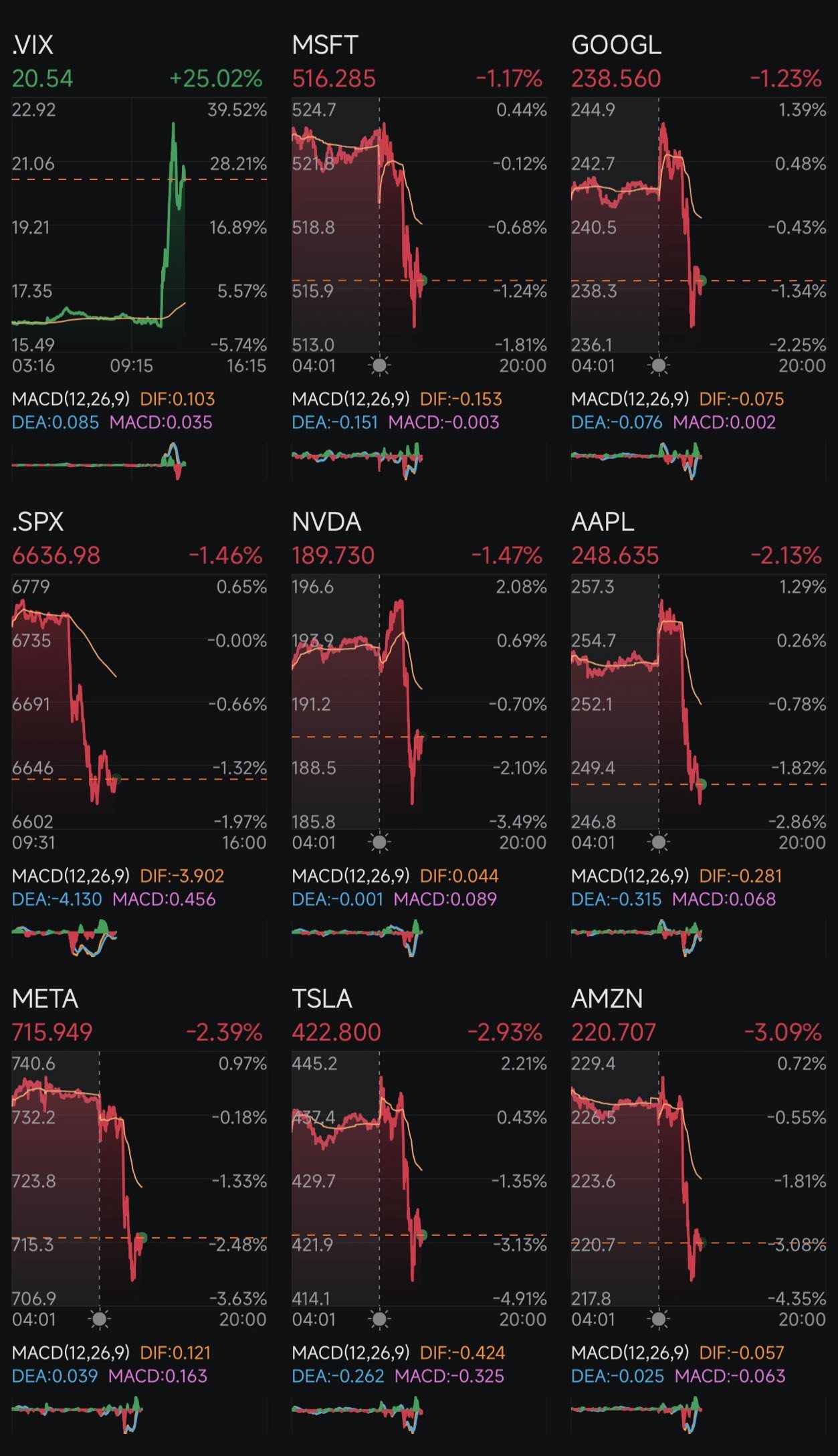Select the sun icon below NVDA chart
This screenshot has height=1456, width=838.
379,842
